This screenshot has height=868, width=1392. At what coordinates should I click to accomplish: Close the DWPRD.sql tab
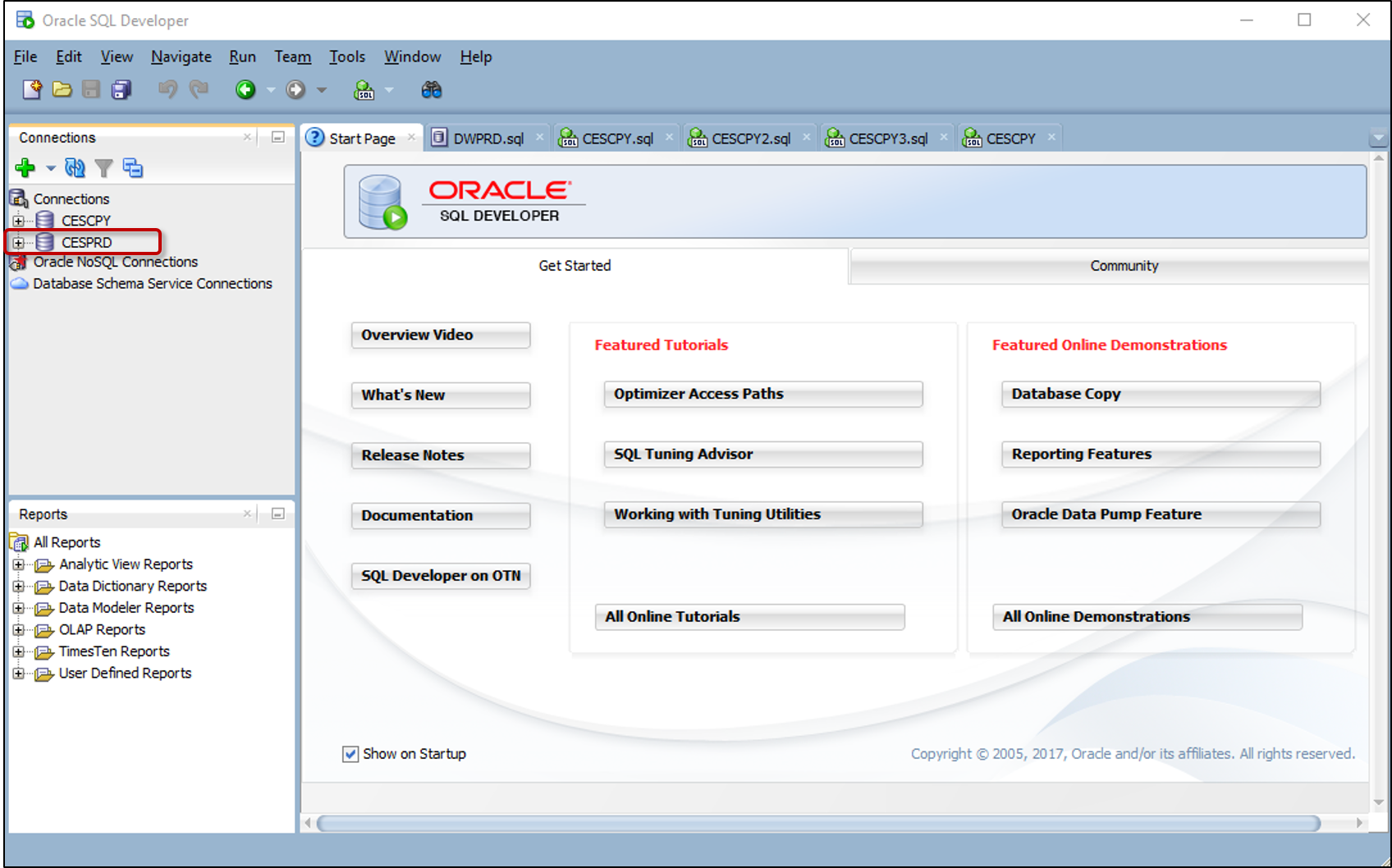tap(540, 137)
